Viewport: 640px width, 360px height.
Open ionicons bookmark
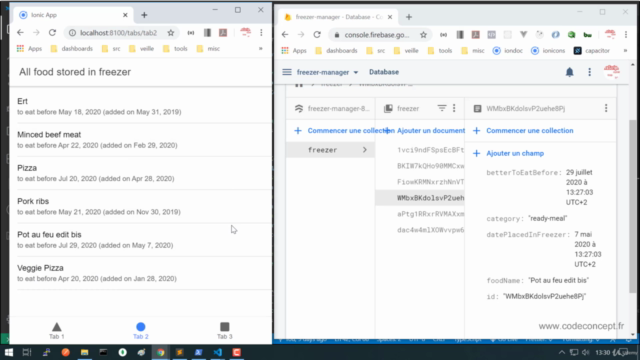tap(548, 51)
